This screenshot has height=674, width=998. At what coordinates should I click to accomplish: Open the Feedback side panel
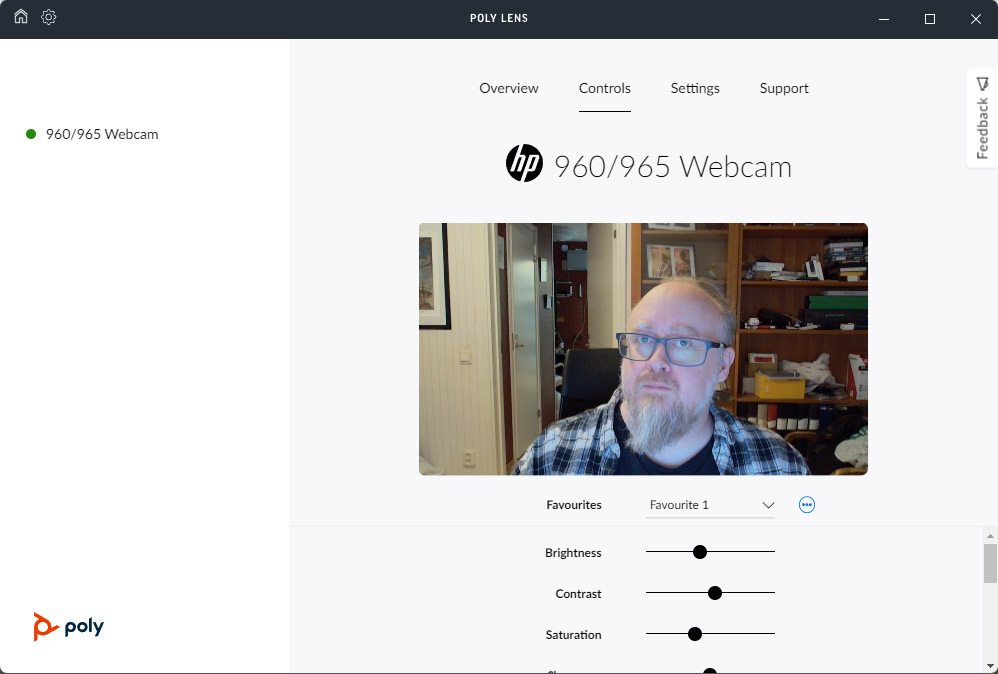pyautogui.click(x=982, y=119)
